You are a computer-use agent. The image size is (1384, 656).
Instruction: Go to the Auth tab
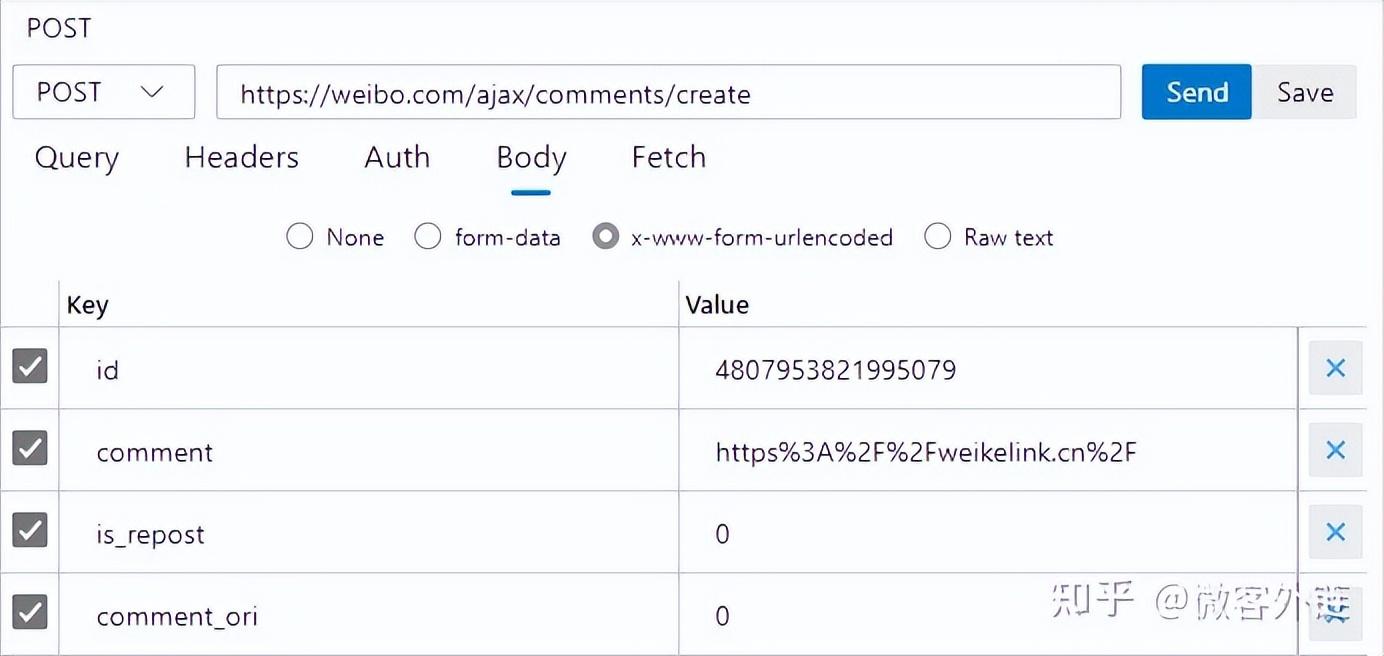tap(397, 157)
